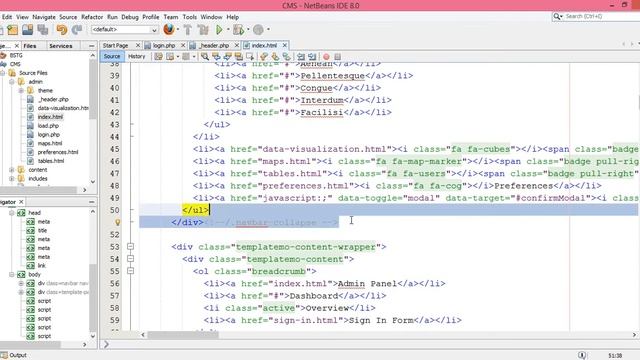Screen dimensions: 640x360
Task: Click the Redo arrow icon
Action: point(77,29)
